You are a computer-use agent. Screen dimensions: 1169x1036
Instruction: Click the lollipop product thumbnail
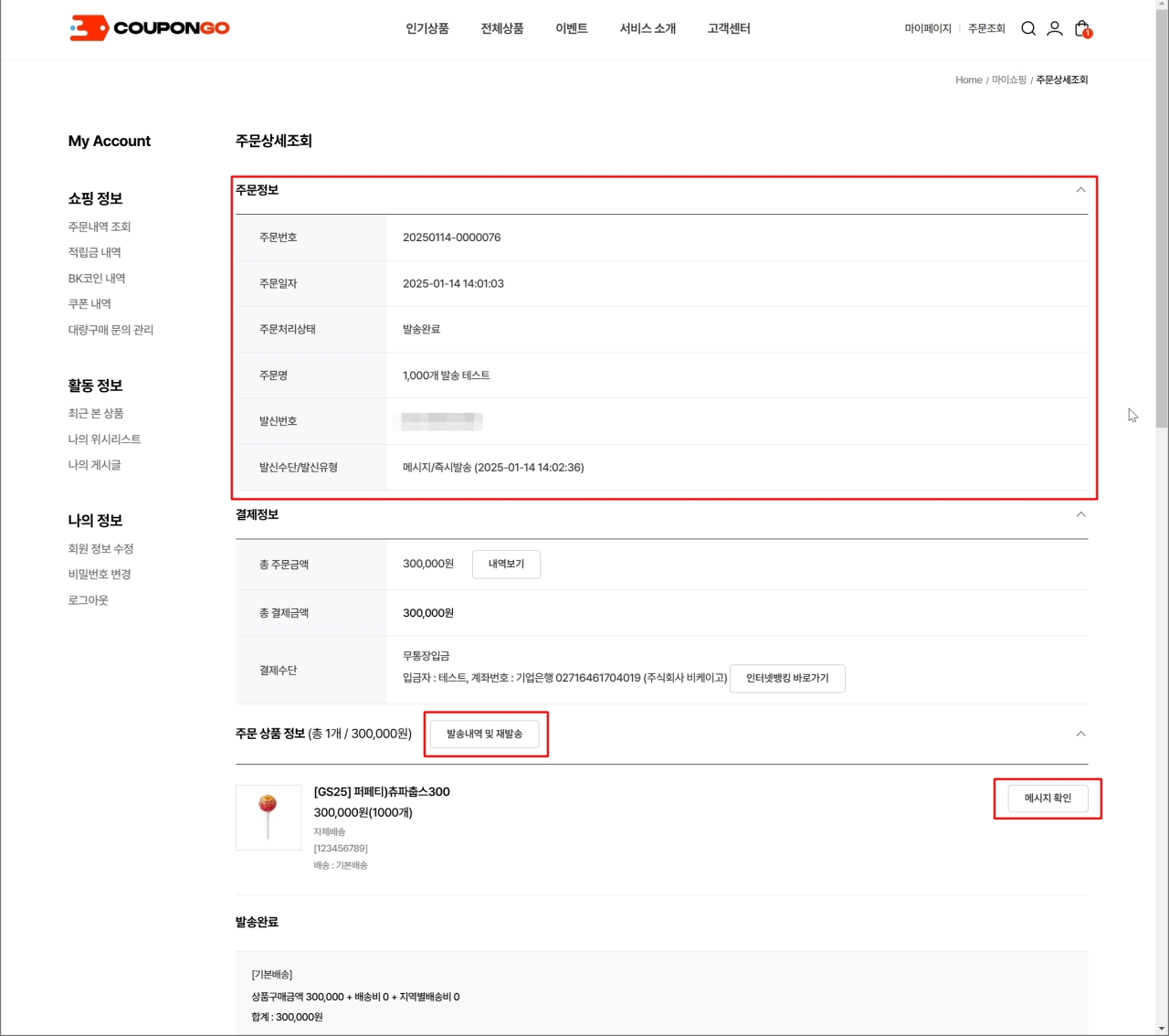tap(269, 818)
